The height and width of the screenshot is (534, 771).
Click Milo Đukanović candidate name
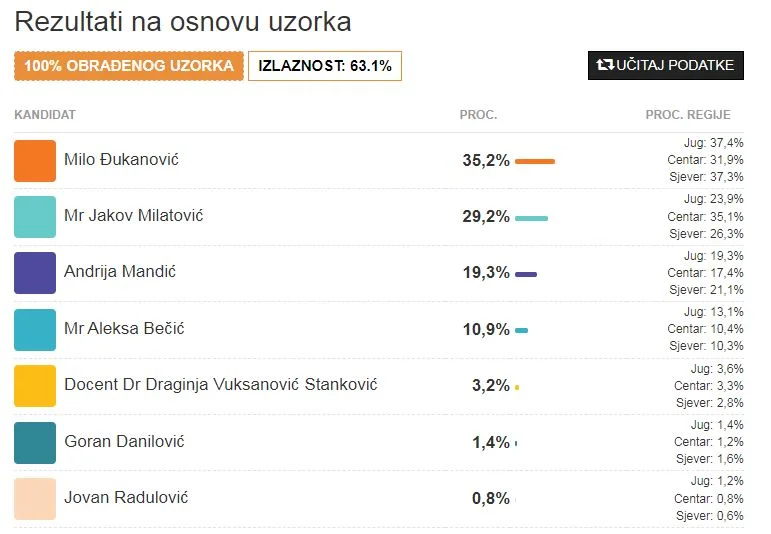121,159
